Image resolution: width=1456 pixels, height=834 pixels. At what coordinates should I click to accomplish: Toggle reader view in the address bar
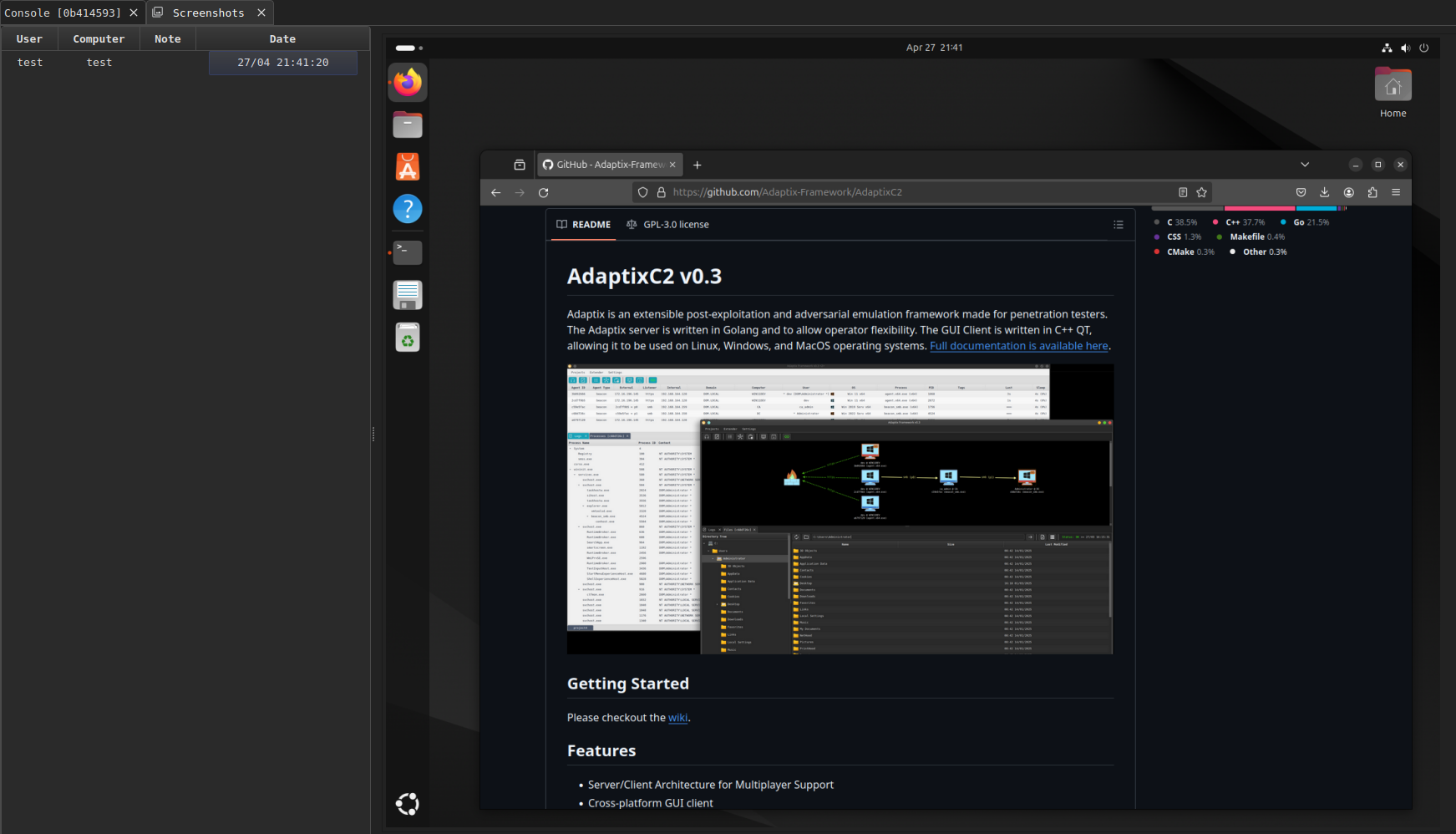[x=1183, y=192]
